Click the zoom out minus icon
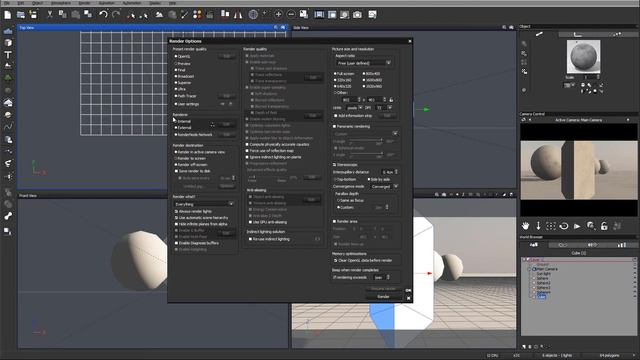This screenshot has width=640, height=360. (x=291, y=15)
